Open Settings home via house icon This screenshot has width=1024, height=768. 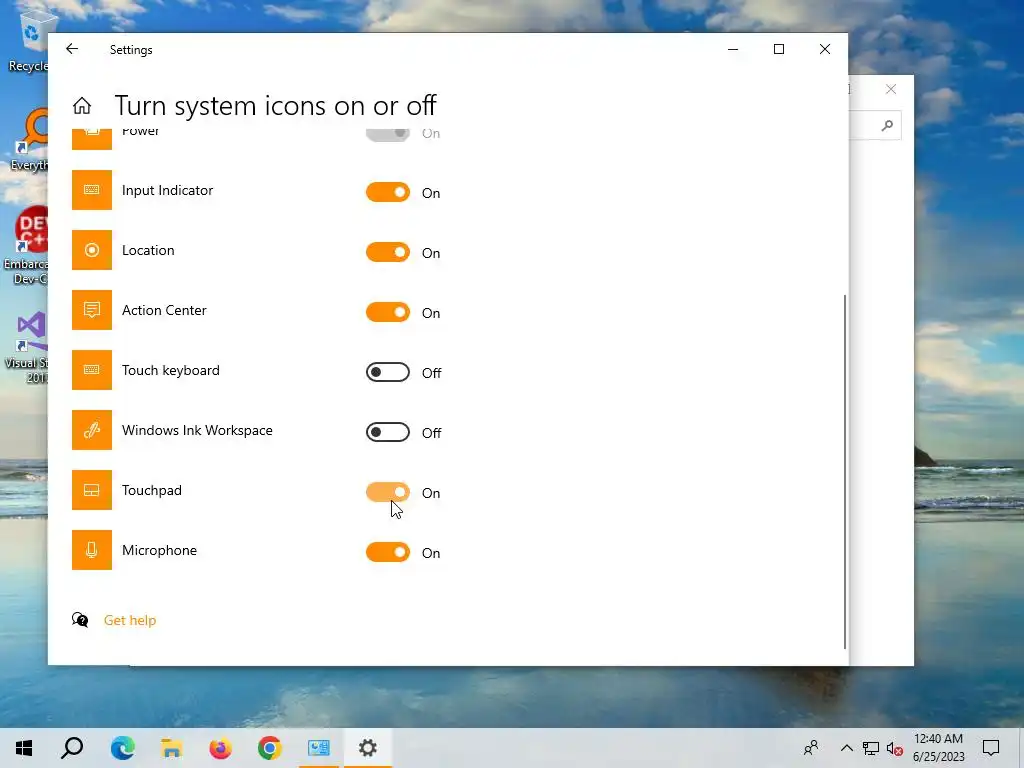click(82, 106)
